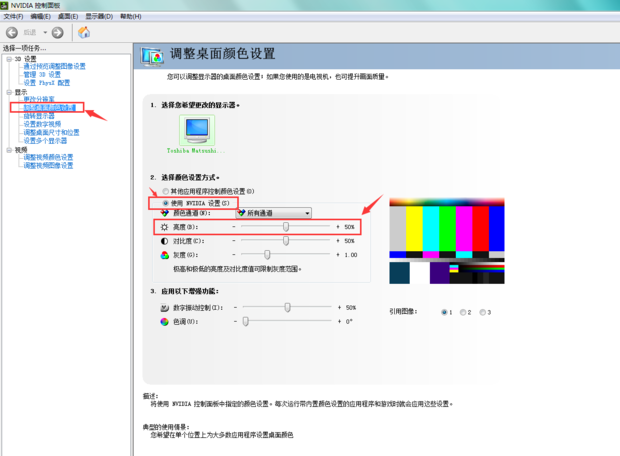Open the 编辑(E) menu

tap(40, 16)
